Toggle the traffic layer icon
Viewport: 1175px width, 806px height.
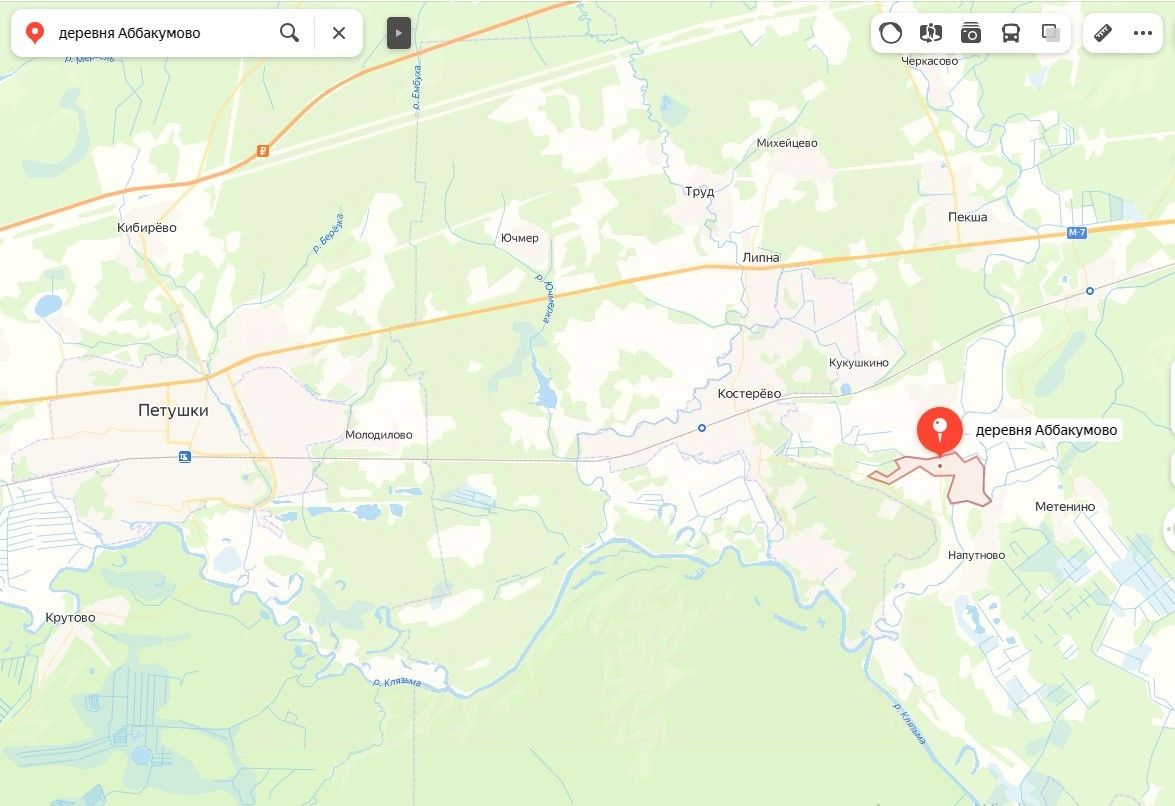pos(891,33)
